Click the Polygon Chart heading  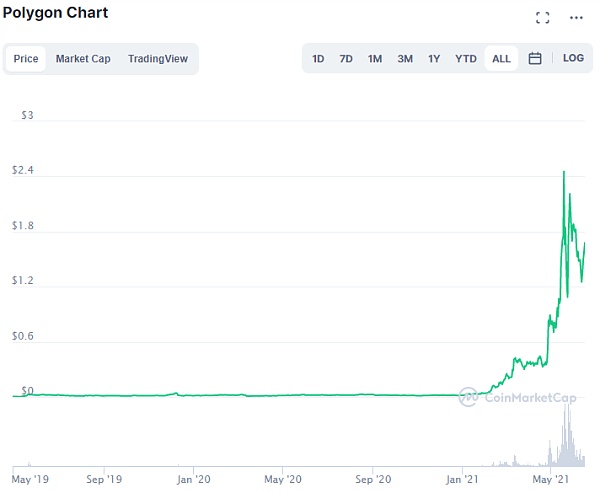[55, 13]
